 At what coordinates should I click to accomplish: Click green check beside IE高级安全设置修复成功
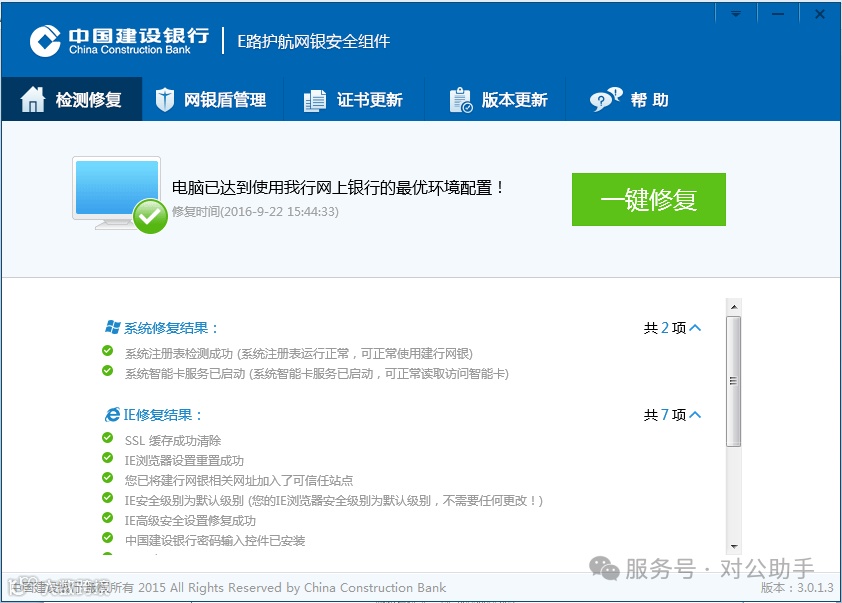(x=107, y=518)
